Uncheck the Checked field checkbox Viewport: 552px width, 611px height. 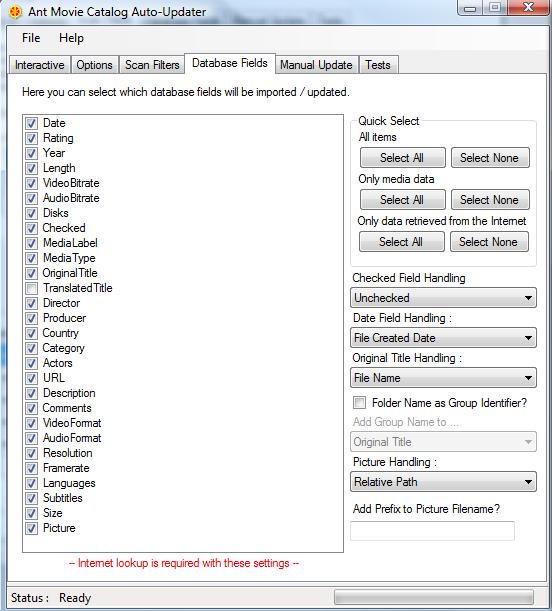coord(32,228)
